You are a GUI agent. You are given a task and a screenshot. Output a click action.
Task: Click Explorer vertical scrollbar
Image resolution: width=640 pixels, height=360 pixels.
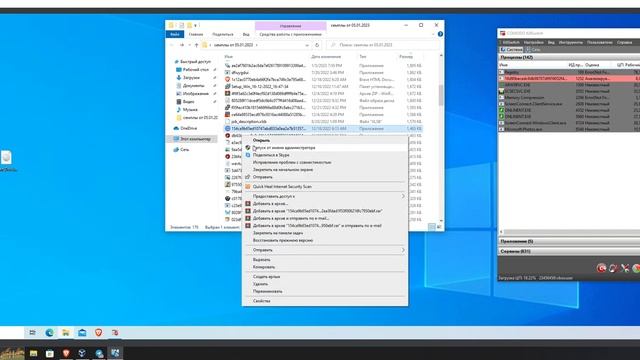pos(441,95)
